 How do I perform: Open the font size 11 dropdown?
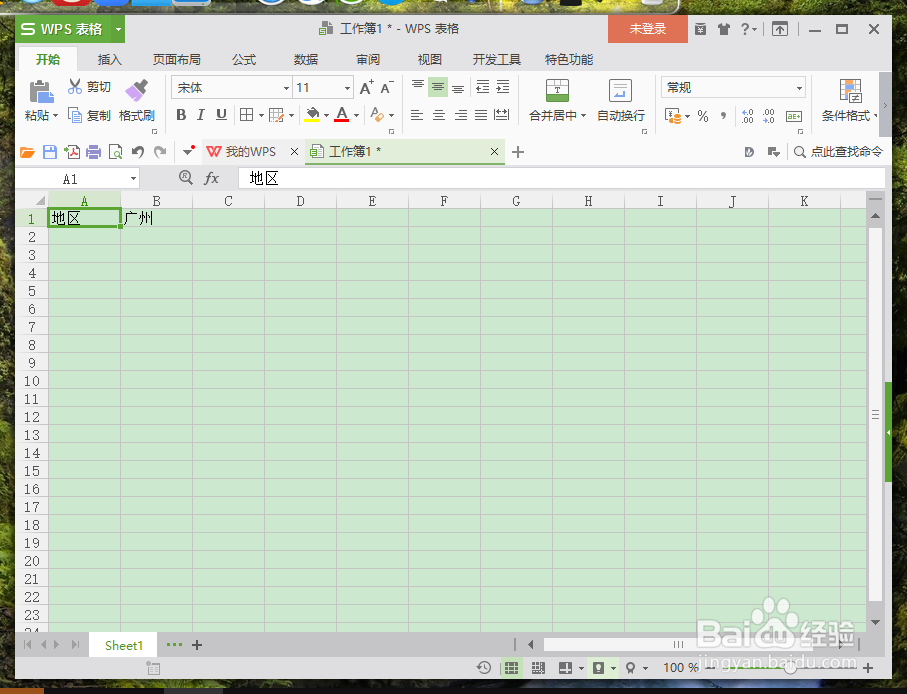click(x=347, y=88)
